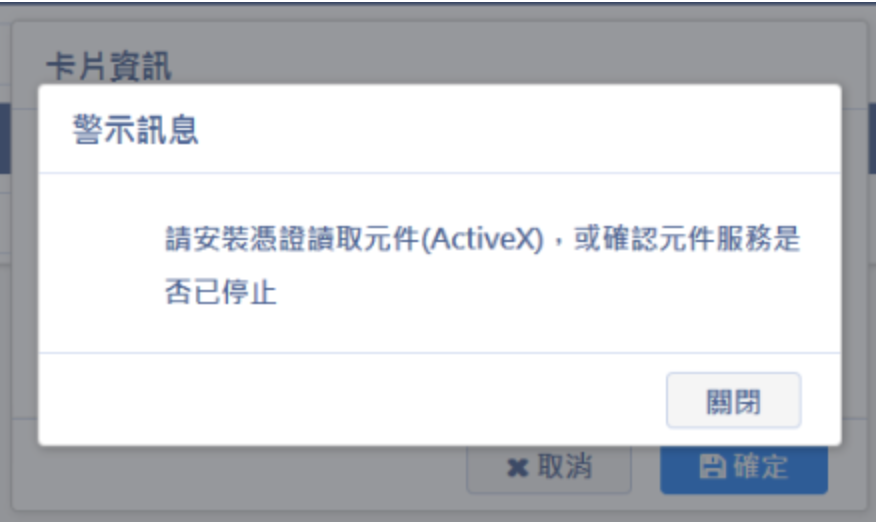Image resolution: width=876 pixels, height=522 pixels.
Task: Click the blank message area left of the text
Action: pos(101,263)
